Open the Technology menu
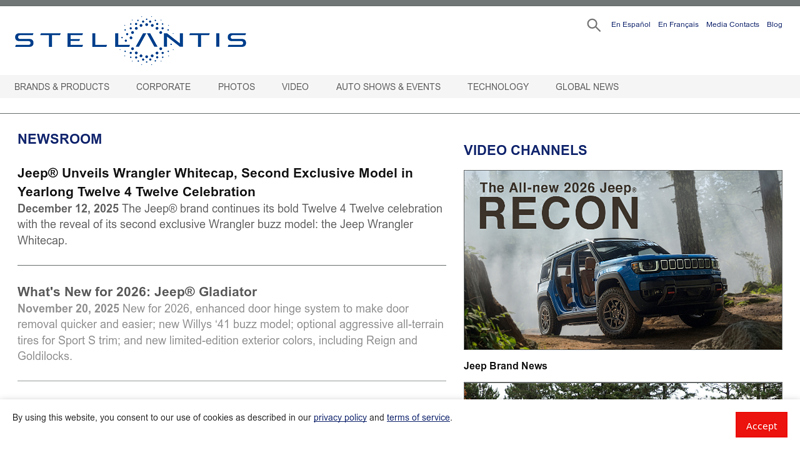 (498, 87)
